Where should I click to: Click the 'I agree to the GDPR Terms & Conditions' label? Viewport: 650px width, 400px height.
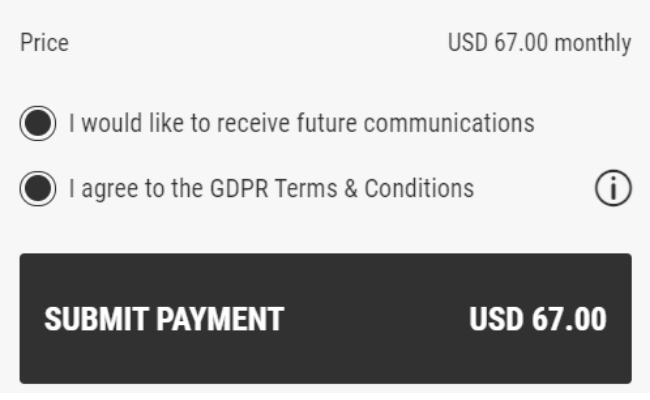click(271, 189)
